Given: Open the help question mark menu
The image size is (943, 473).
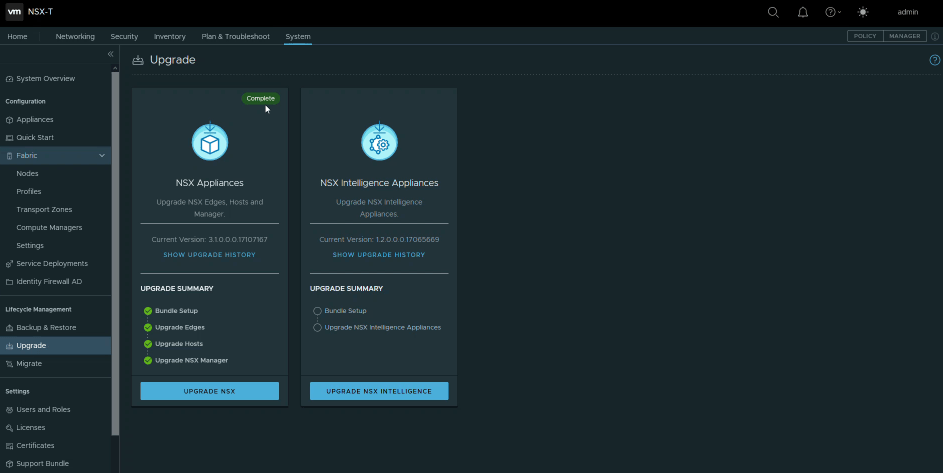Looking at the screenshot, I should click(832, 12).
